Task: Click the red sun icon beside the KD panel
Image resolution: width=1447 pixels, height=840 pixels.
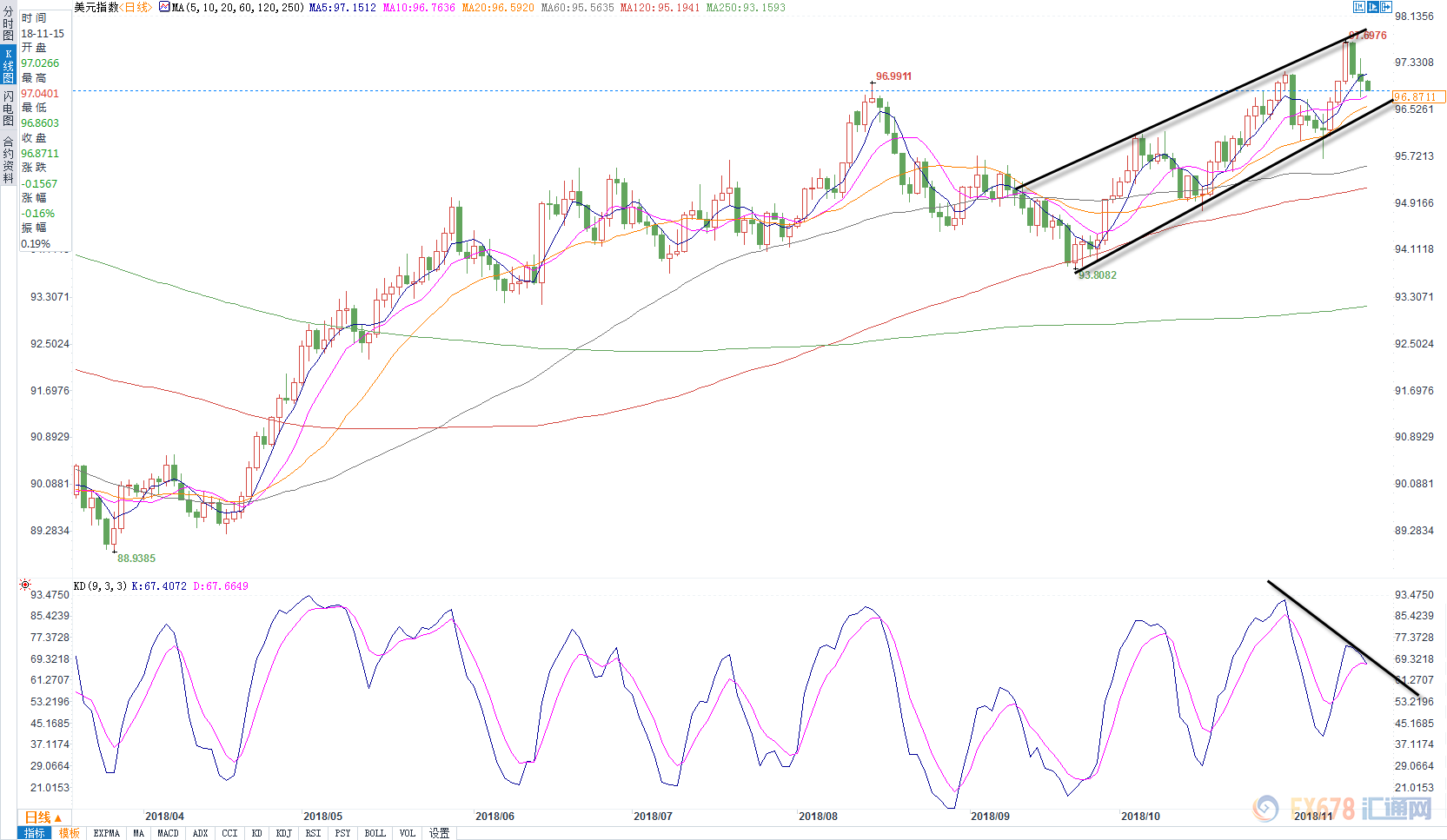Action: click(25, 585)
